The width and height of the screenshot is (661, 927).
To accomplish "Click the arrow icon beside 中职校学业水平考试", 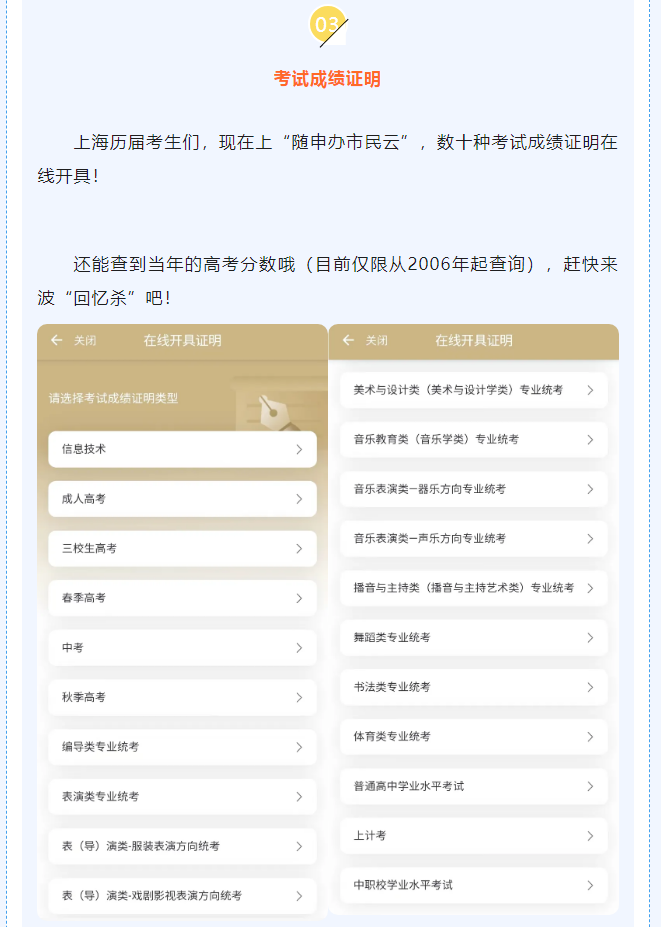I will [590, 885].
